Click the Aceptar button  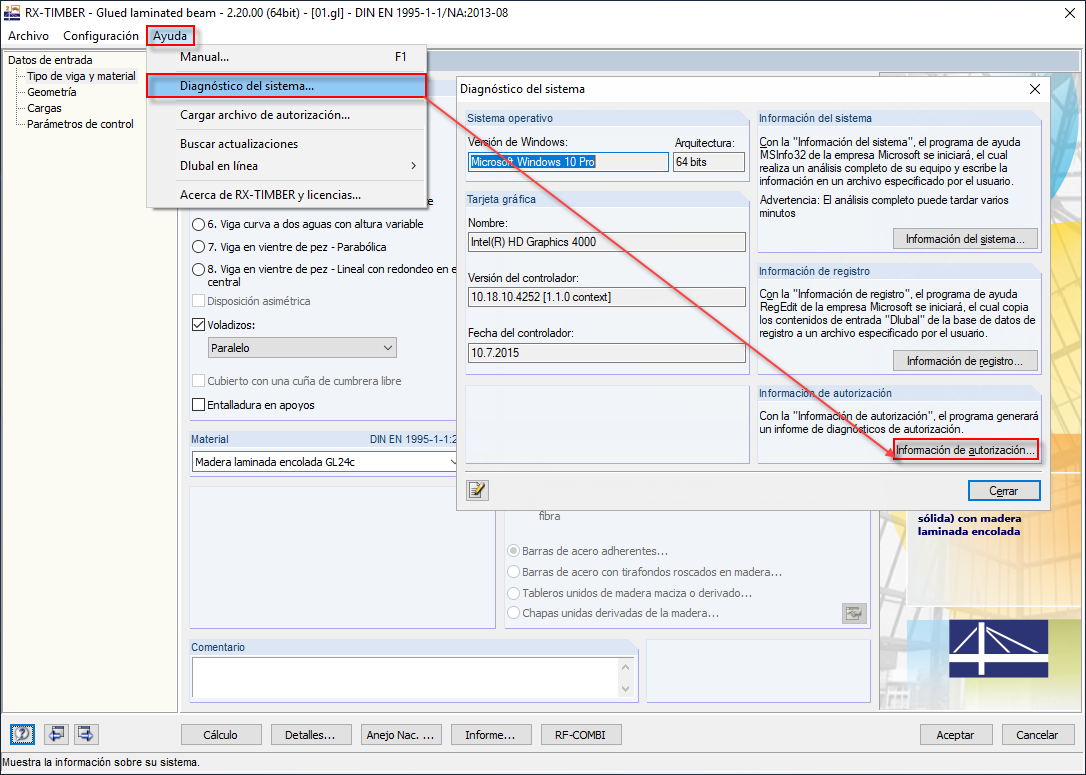[x=956, y=735]
